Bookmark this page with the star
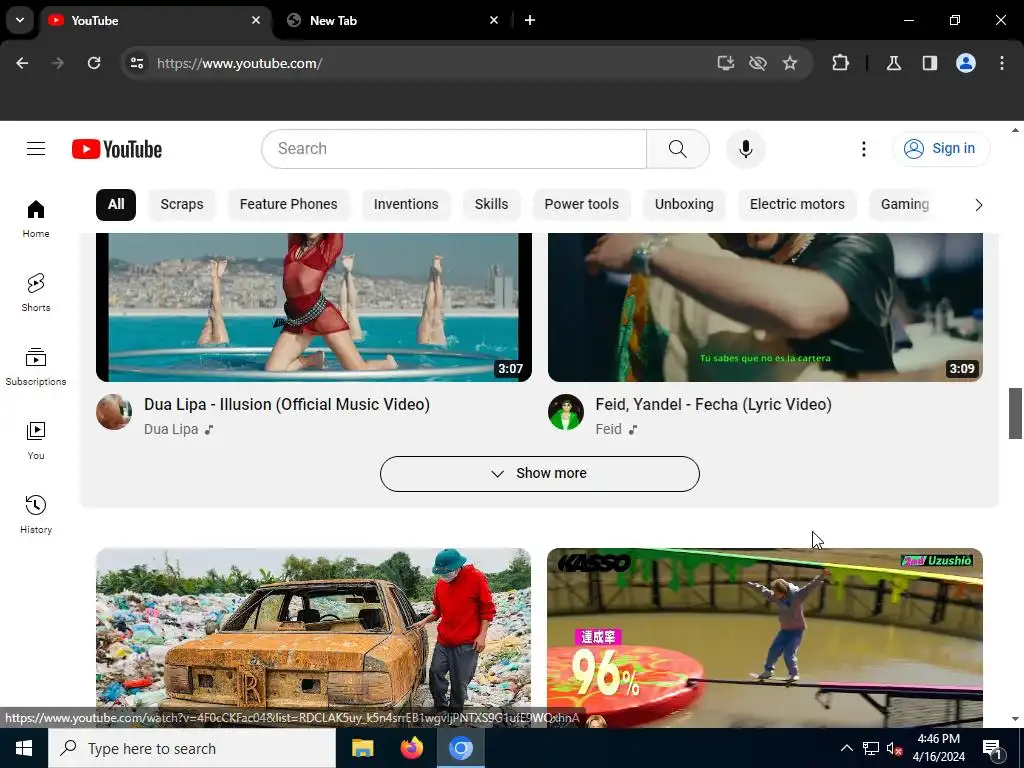This screenshot has height=768, width=1024. point(790,63)
